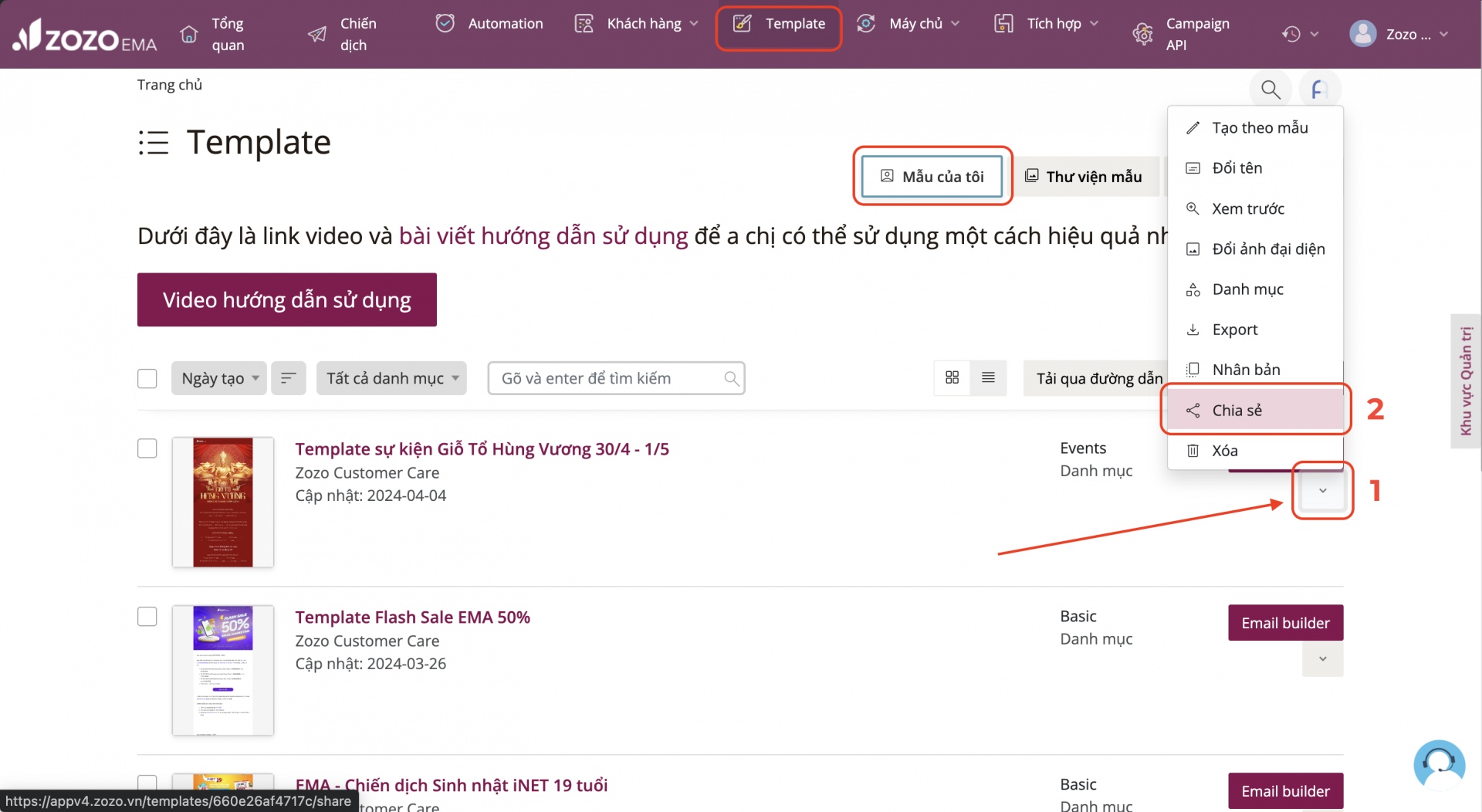Click the share icon next to Chia sẻ

[x=1193, y=411]
